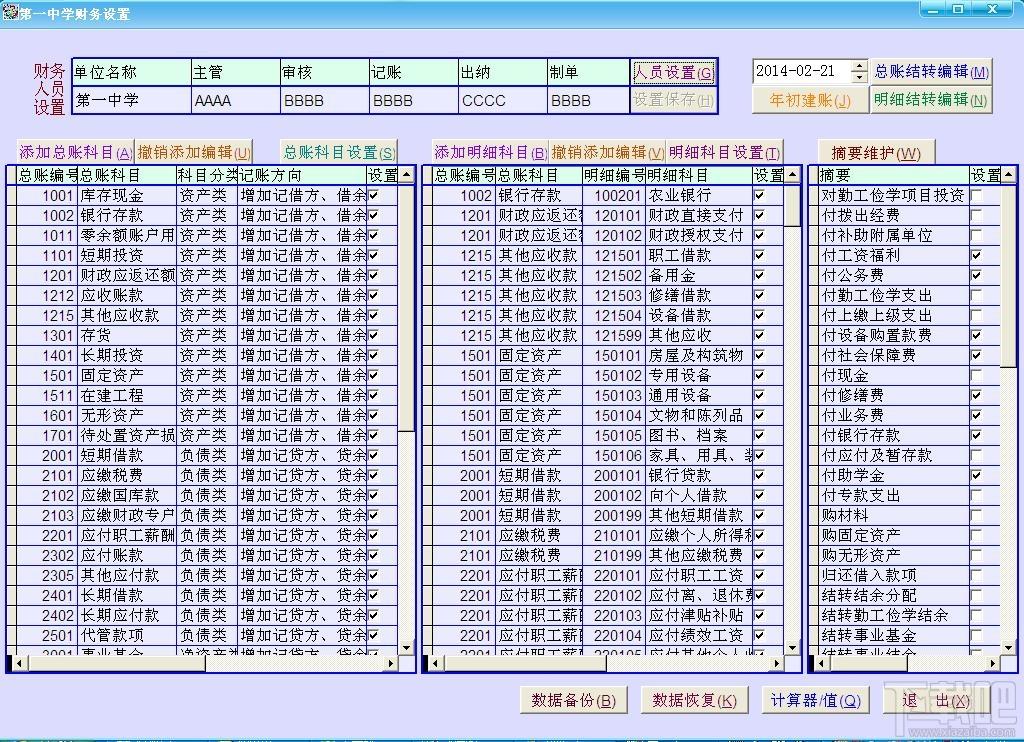The height and width of the screenshot is (742, 1024).
Task: Open 明细结转编辑(N)
Action: pos(931,100)
